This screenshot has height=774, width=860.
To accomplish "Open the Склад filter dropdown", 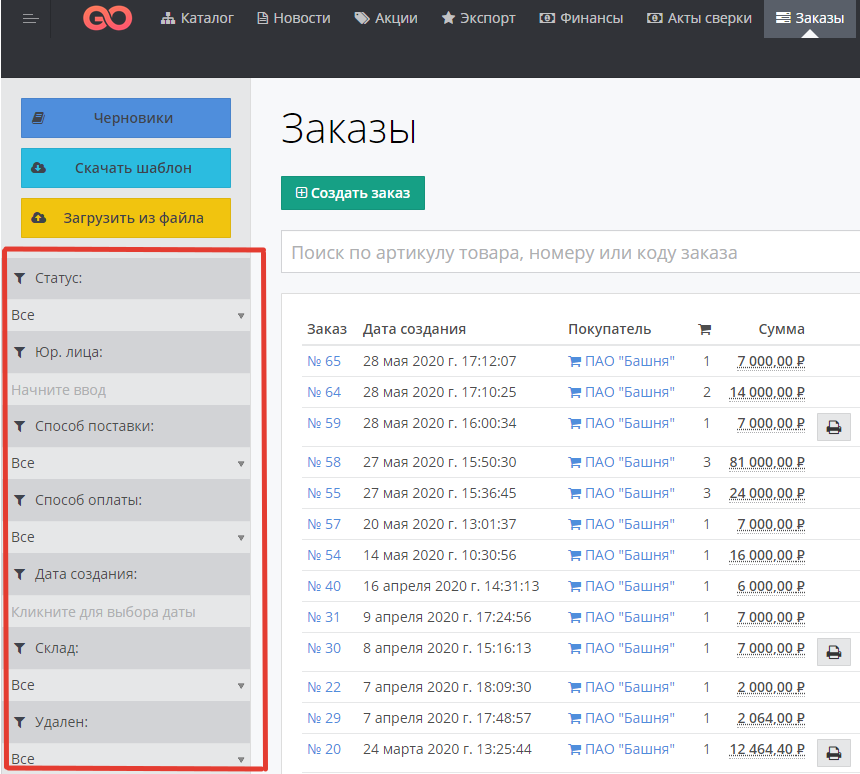I will click(127, 685).
